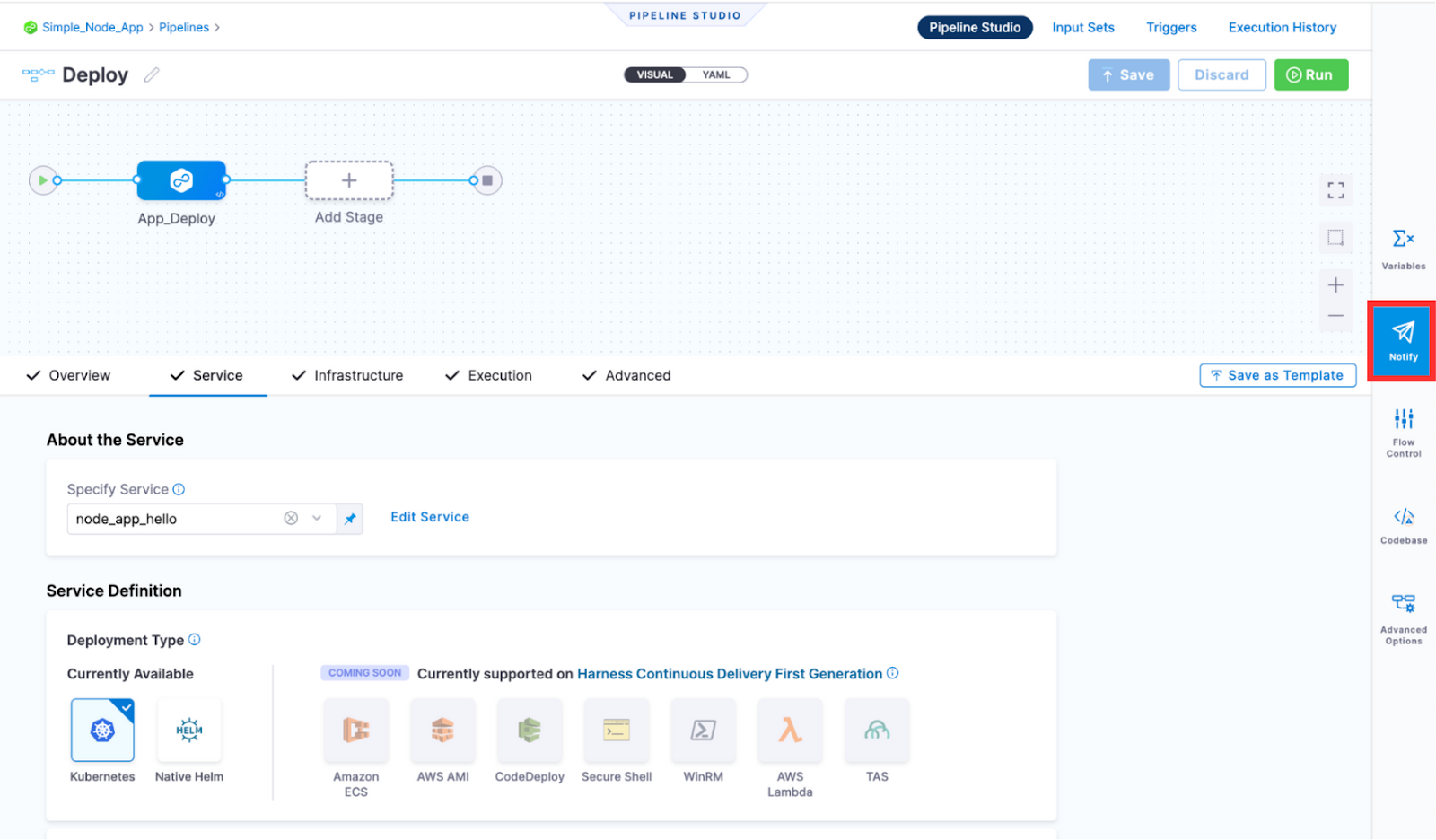Open the Execution stage tab
This screenshot has height=840, width=1436.
coord(489,375)
